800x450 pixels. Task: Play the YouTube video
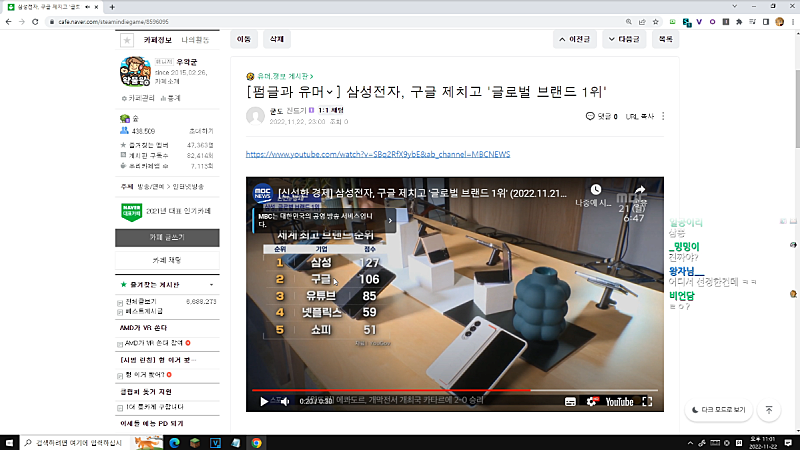click(x=263, y=402)
